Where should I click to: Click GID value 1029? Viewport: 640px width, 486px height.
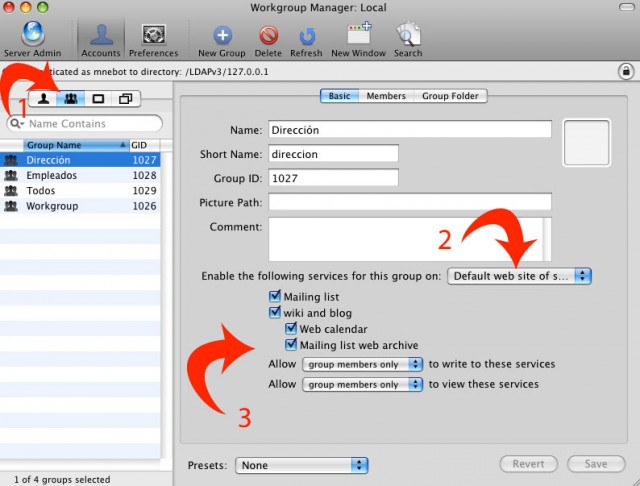pos(144,191)
